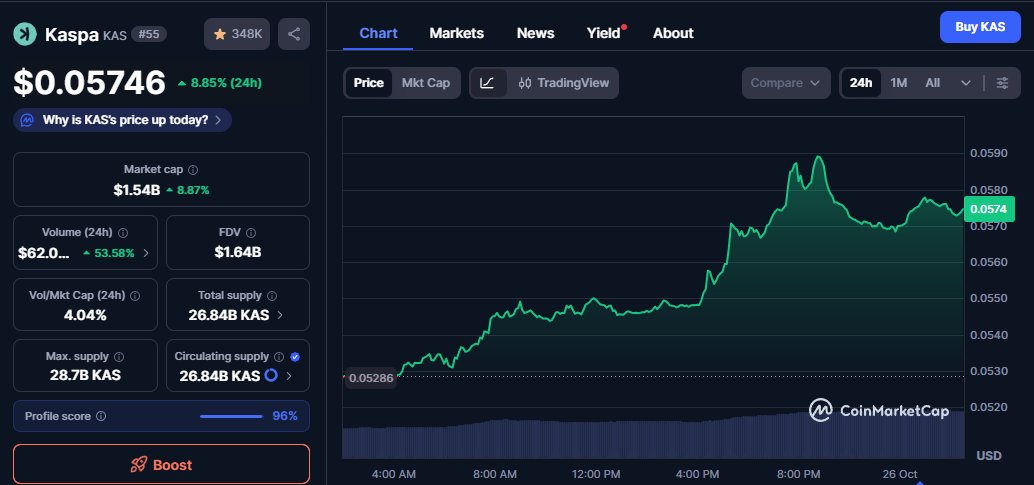
Task: Click the #55 rank badge
Action: click(148, 34)
